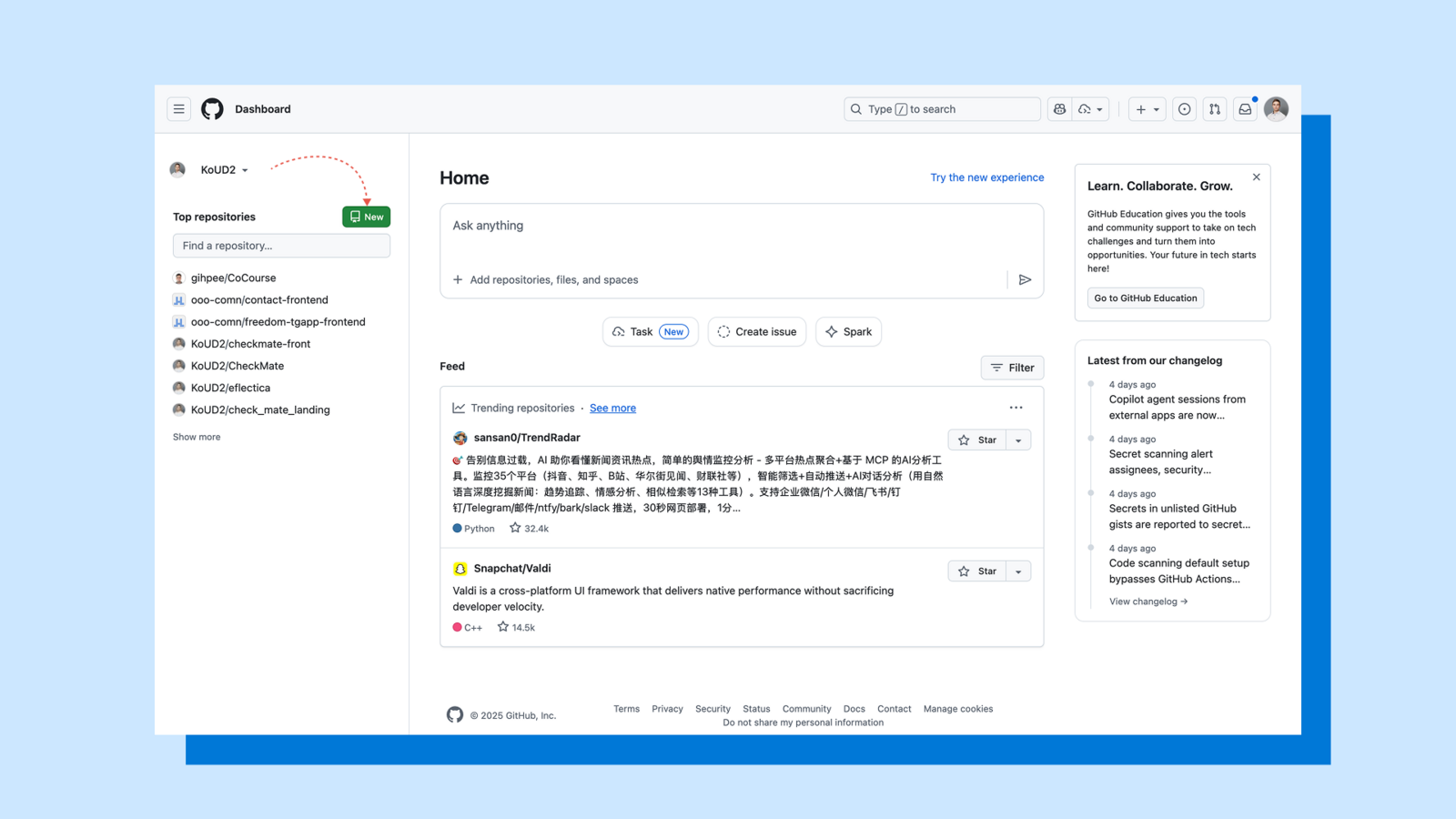Open star list dropdown for TrendRadar
1456x819 pixels.
[x=1018, y=440]
